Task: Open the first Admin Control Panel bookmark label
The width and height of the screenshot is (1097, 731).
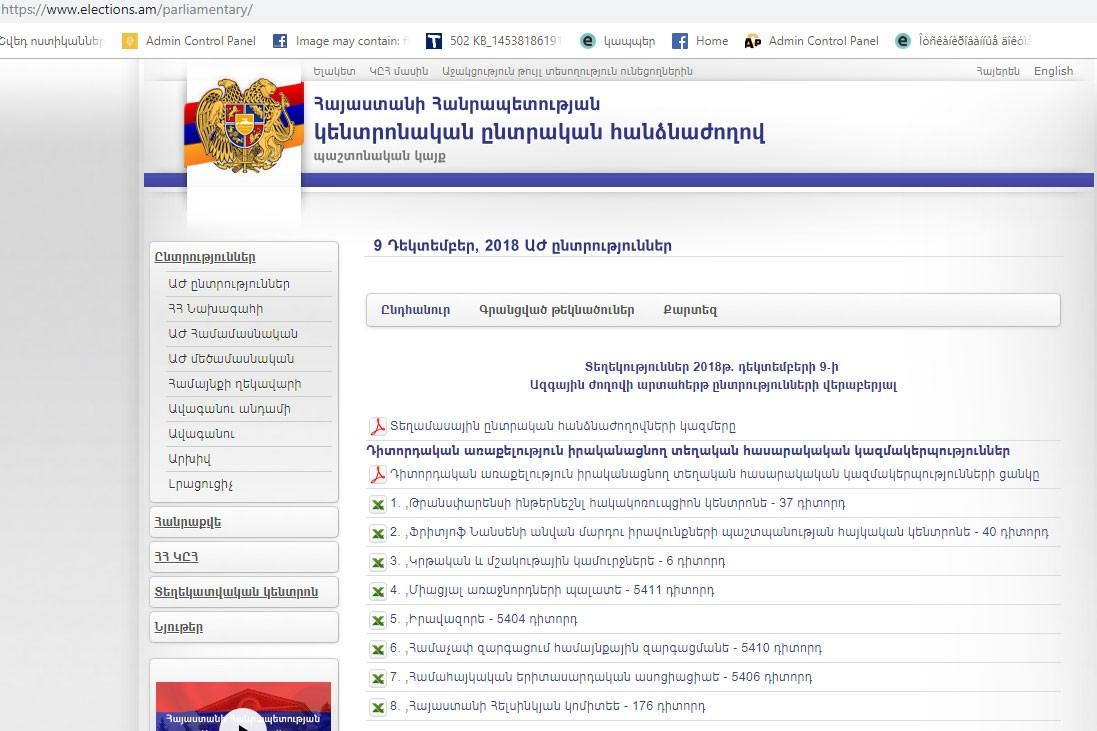Action: pos(201,41)
